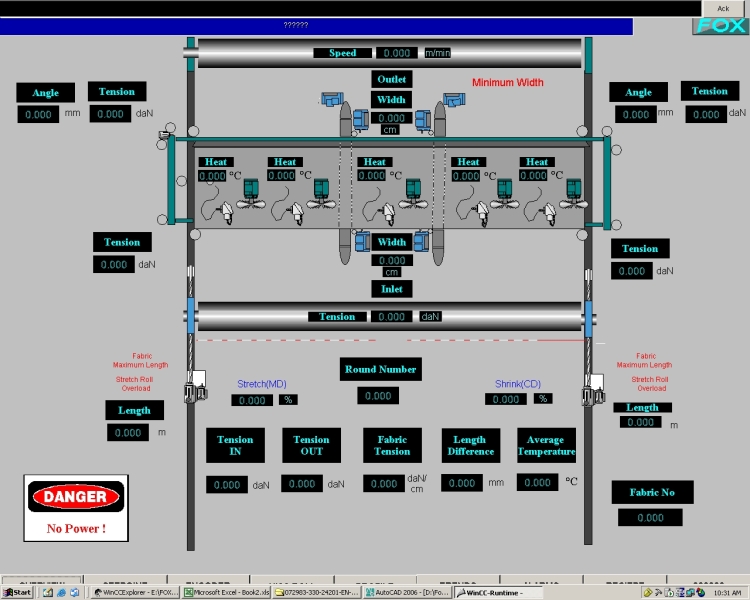This screenshot has height=600, width=750.
Task: Click the Round Number value field
Action: 378,396
